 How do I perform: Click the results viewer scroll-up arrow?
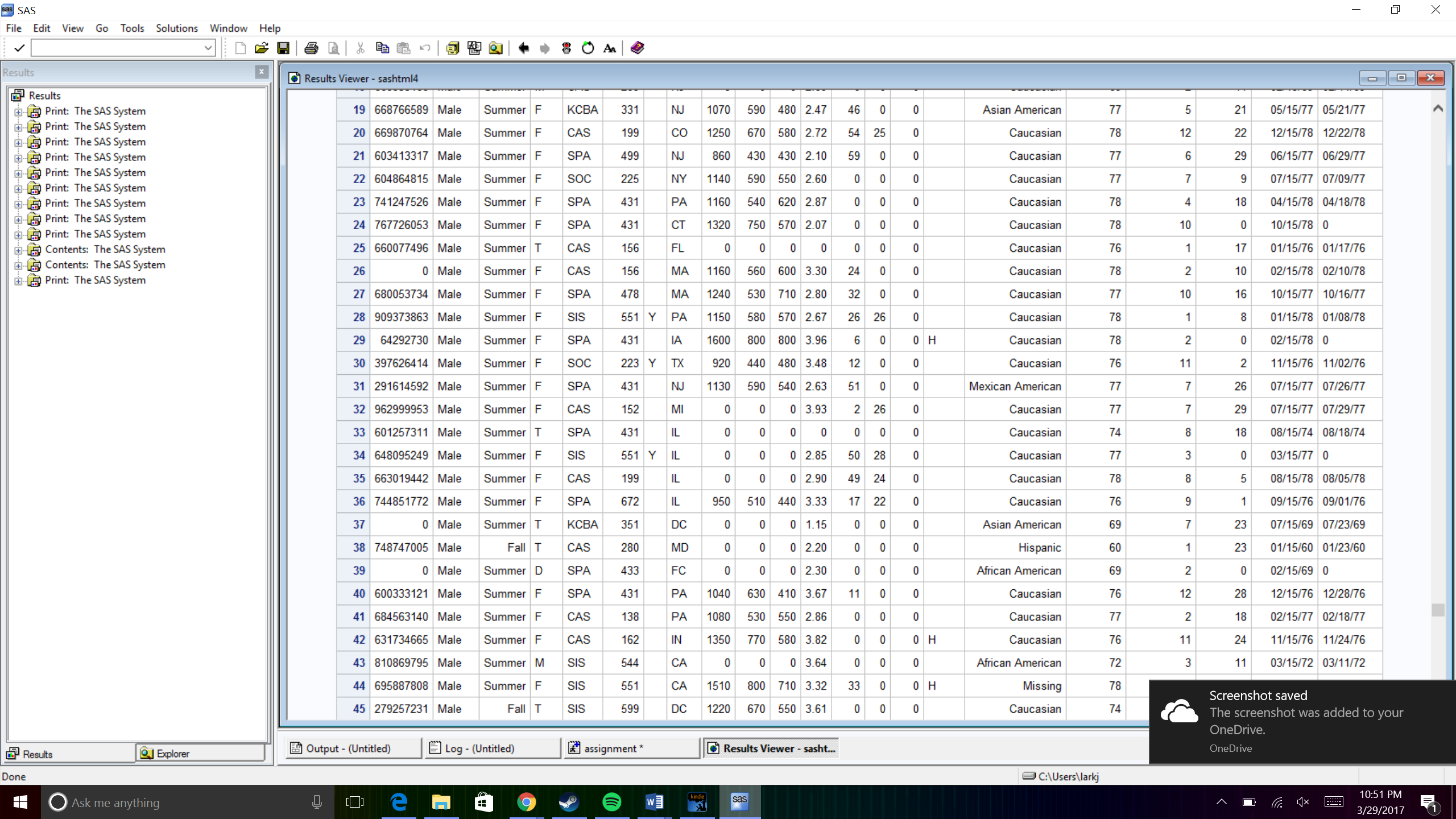1438,108
